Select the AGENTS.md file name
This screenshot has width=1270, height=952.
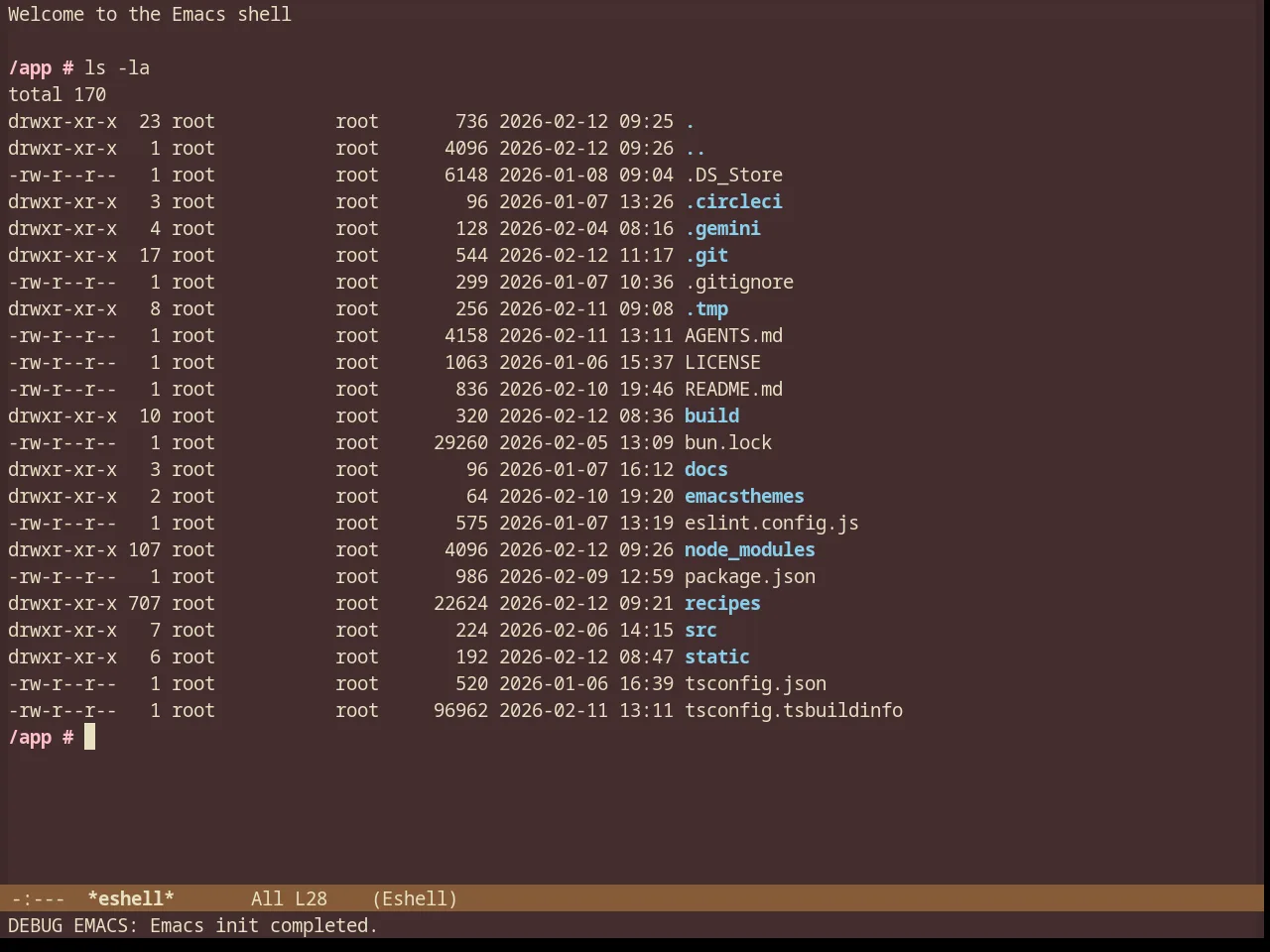(x=733, y=335)
